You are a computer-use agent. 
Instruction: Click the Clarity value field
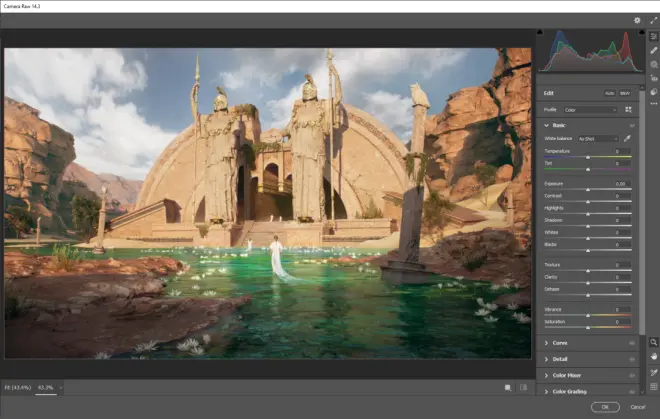[x=621, y=277]
